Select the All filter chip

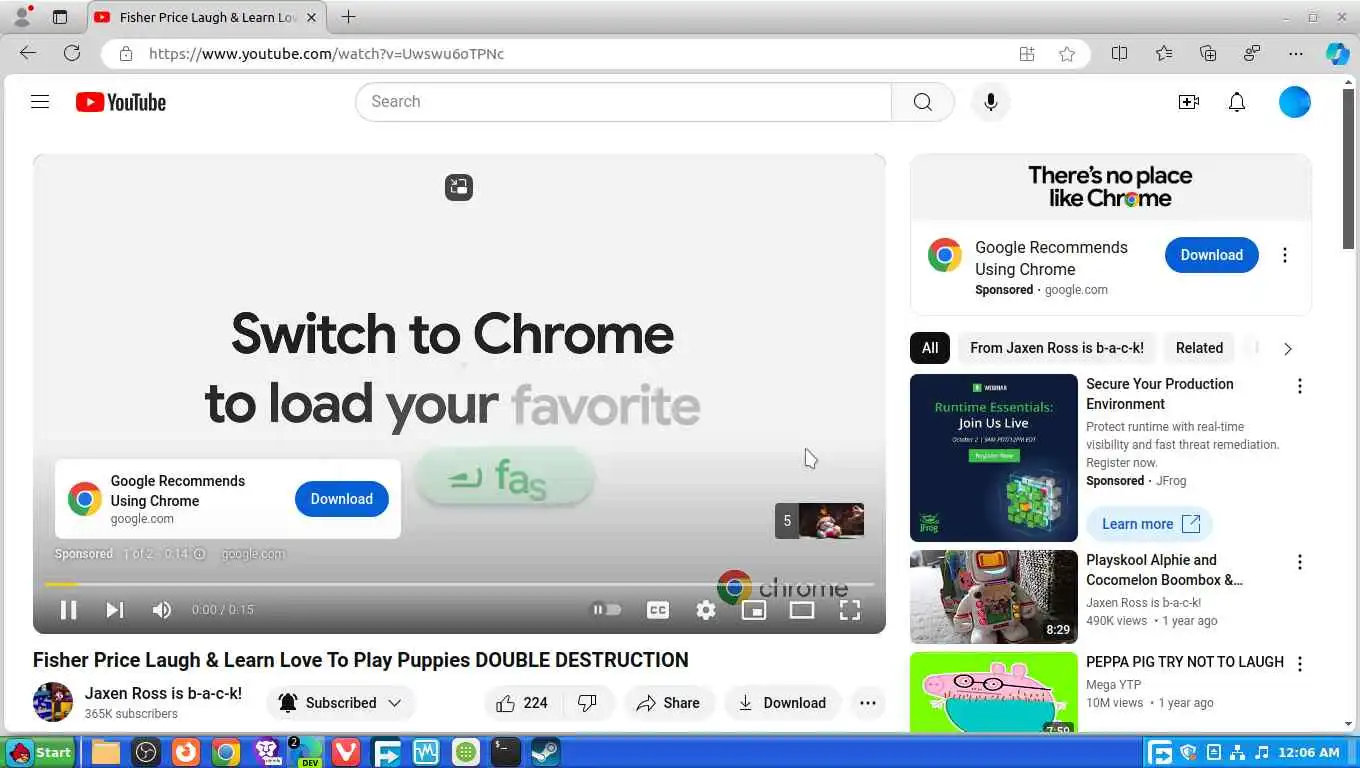(930, 348)
